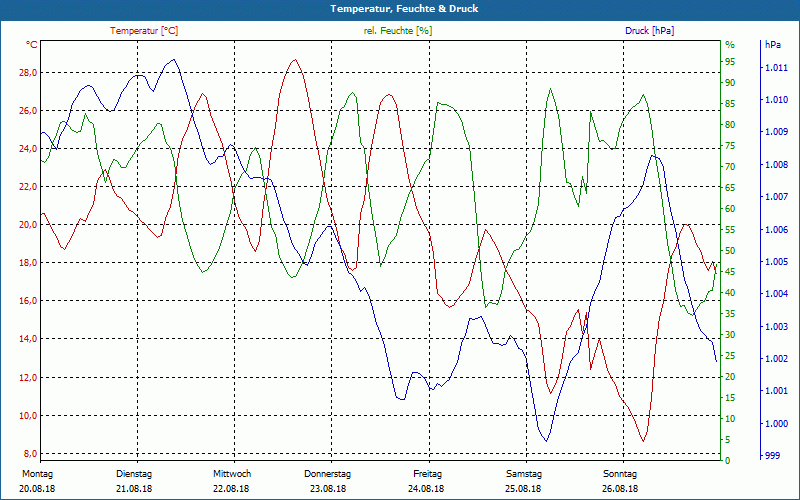Click the 85 humidity axis value
Screen dimensions: 800x500
point(731,104)
